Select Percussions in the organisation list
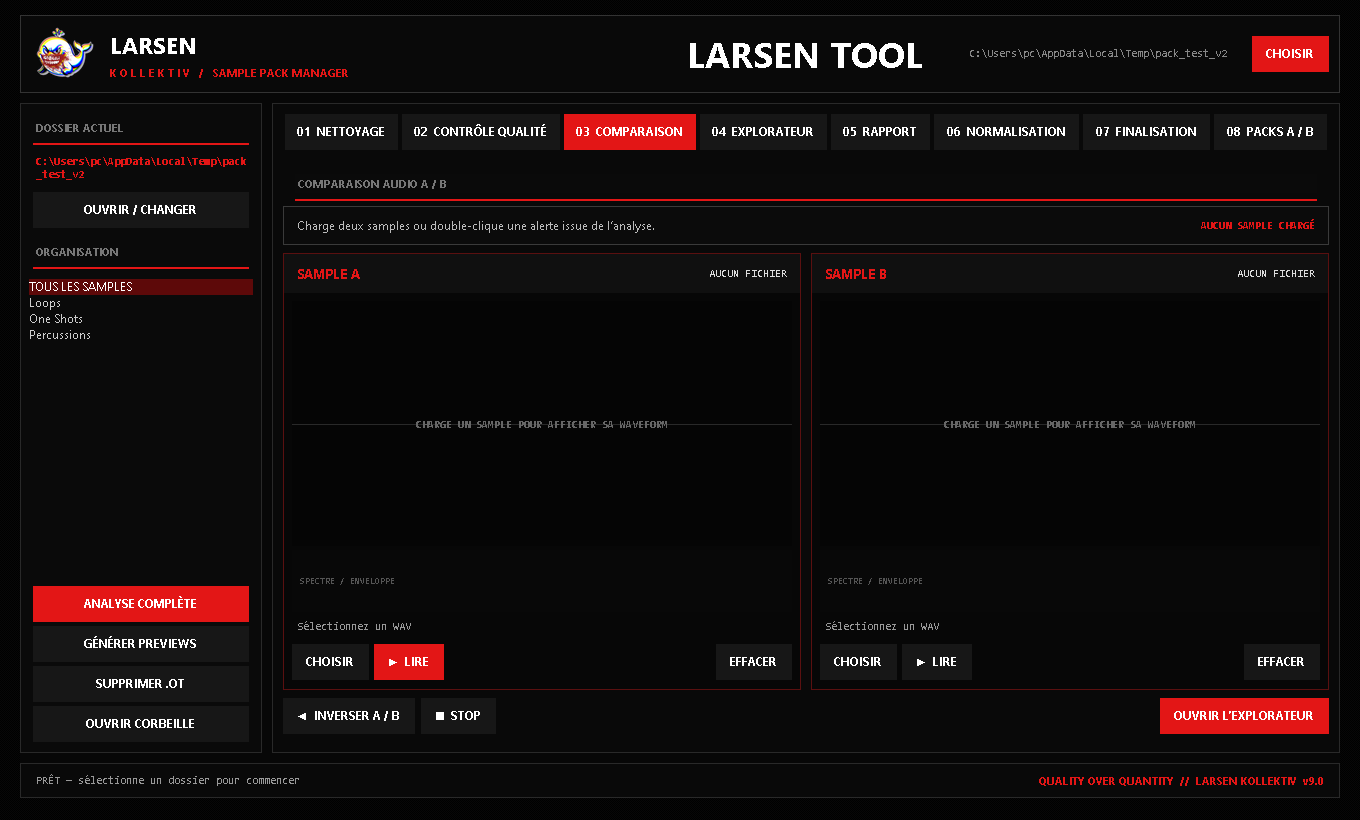Viewport: 1360px width, 820px height. 141,335
